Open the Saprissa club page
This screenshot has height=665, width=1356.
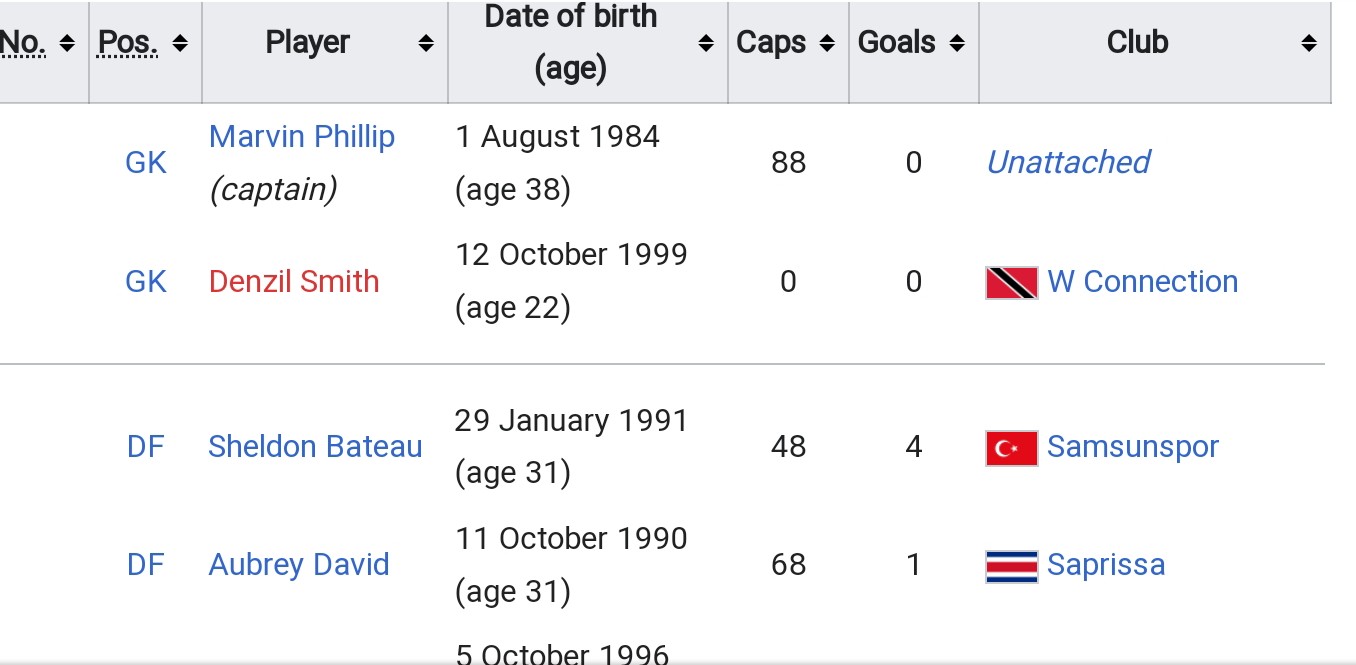click(1105, 565)
